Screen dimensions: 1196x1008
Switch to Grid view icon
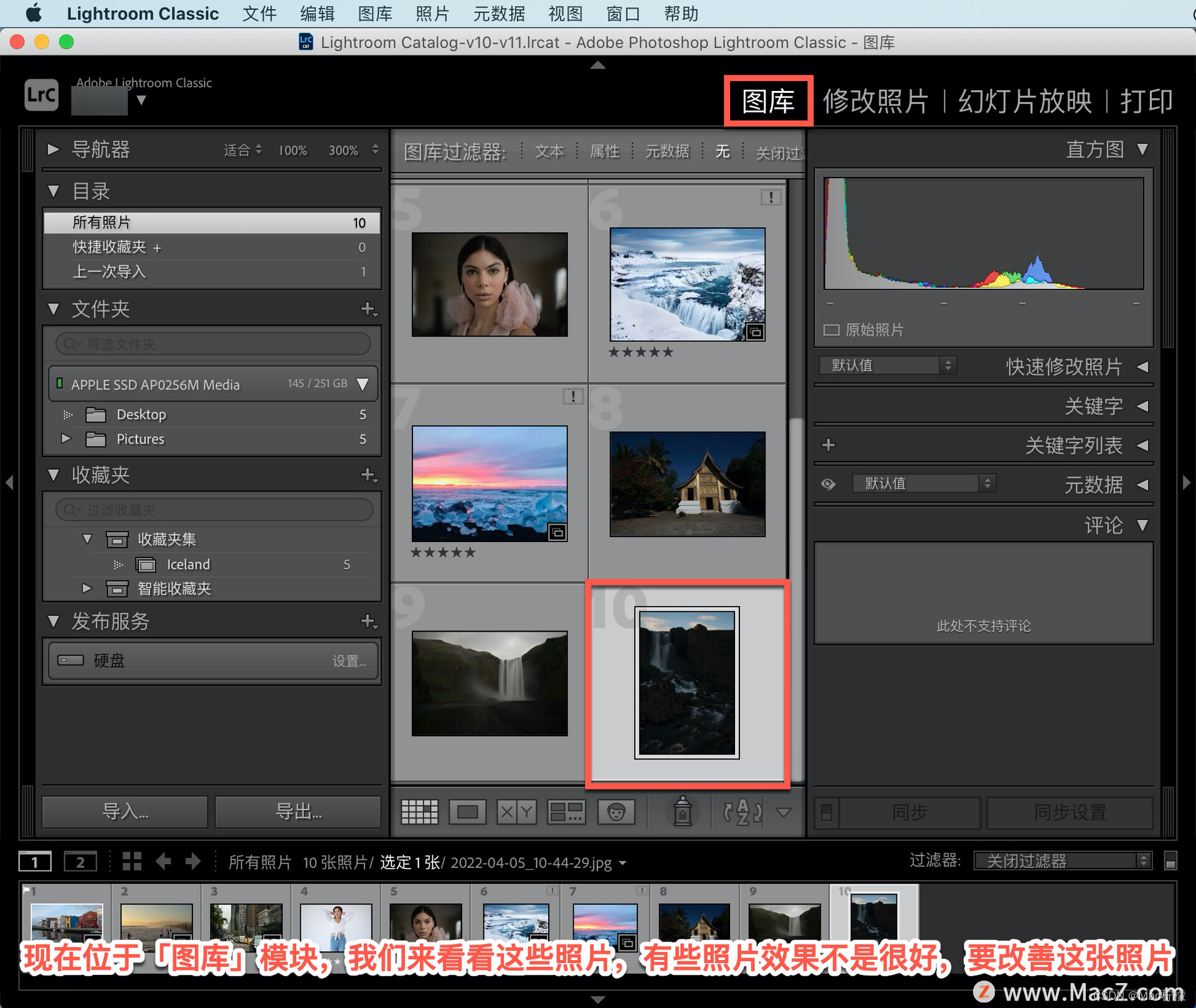click(419, 811)
